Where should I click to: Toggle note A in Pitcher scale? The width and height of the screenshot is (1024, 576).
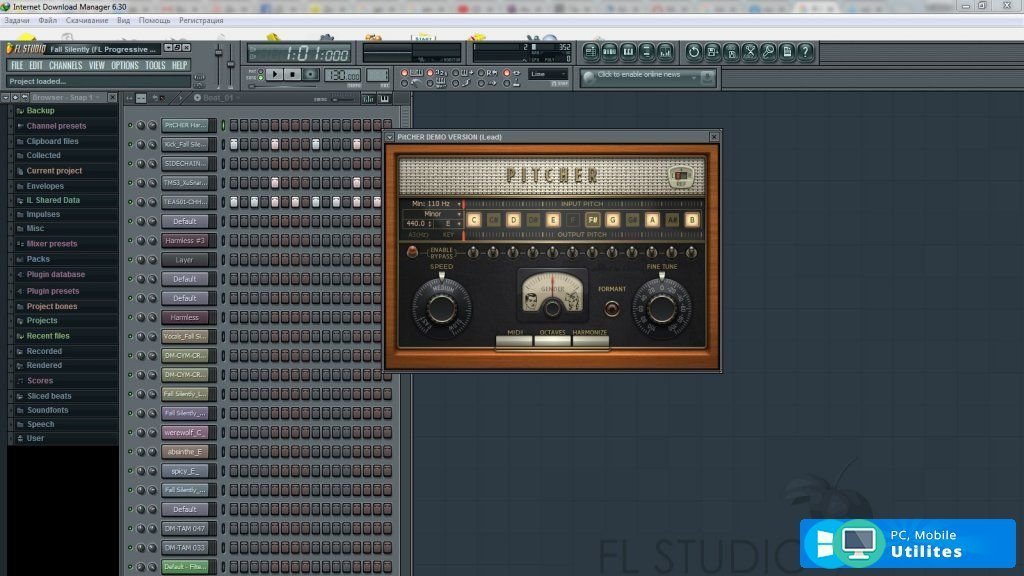pyautogui.click(x=652, y=220)
